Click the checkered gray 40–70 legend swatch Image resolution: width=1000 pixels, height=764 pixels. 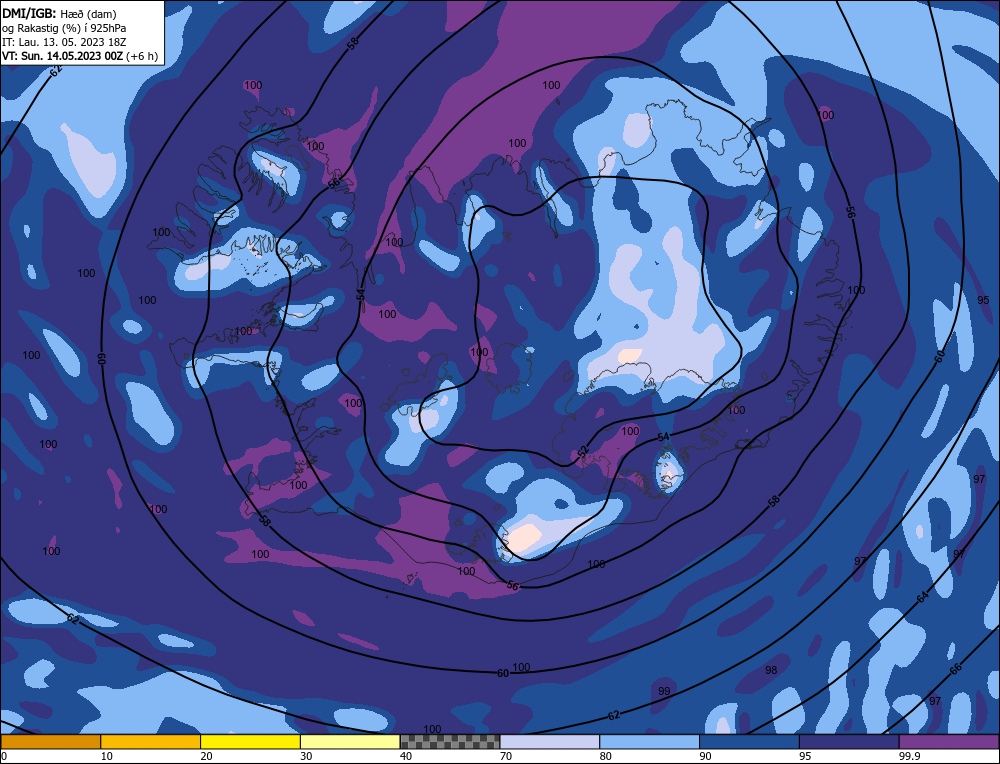pos(450,742)
